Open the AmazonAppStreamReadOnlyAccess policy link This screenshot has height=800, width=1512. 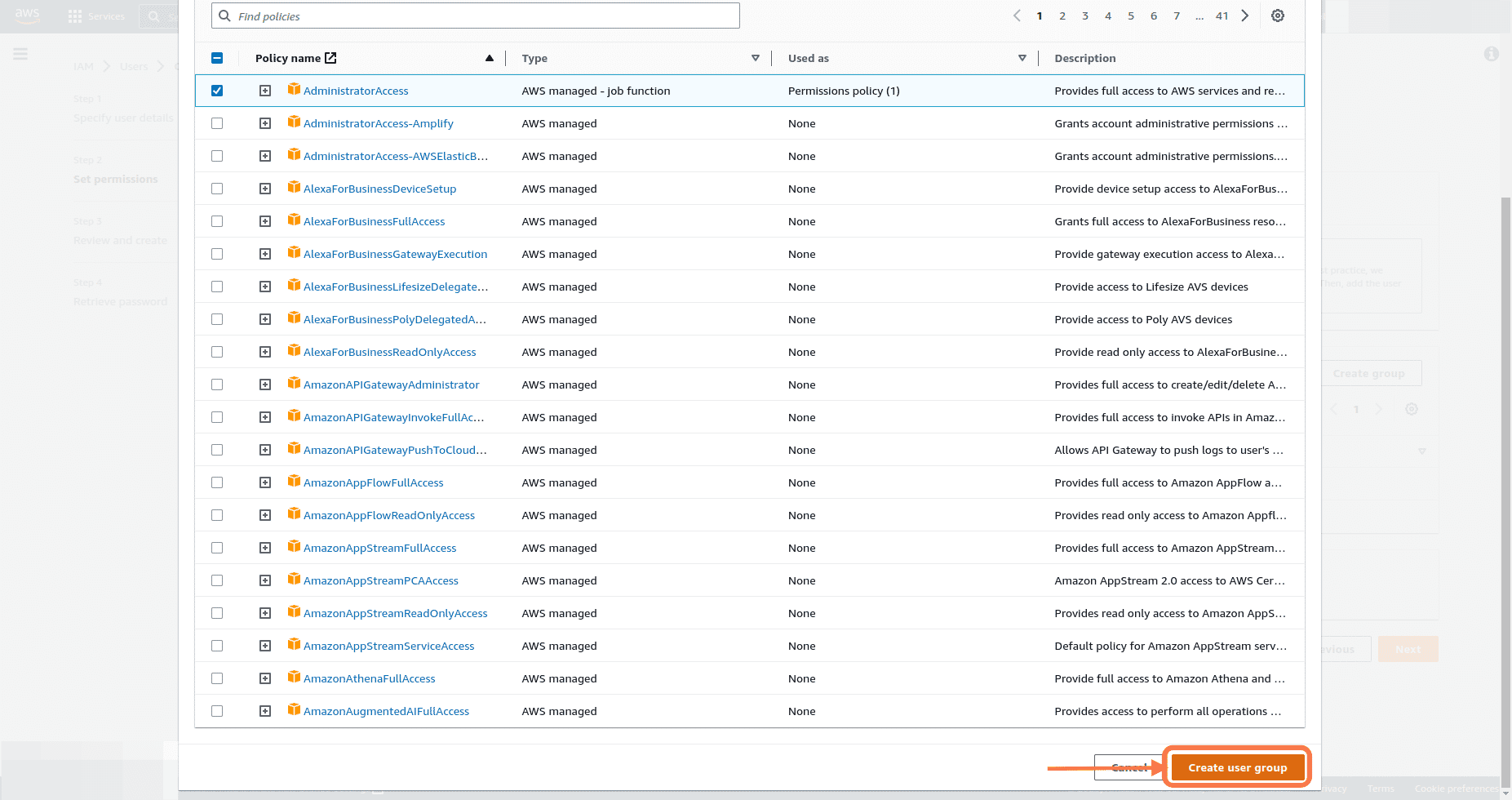[395, 613]
